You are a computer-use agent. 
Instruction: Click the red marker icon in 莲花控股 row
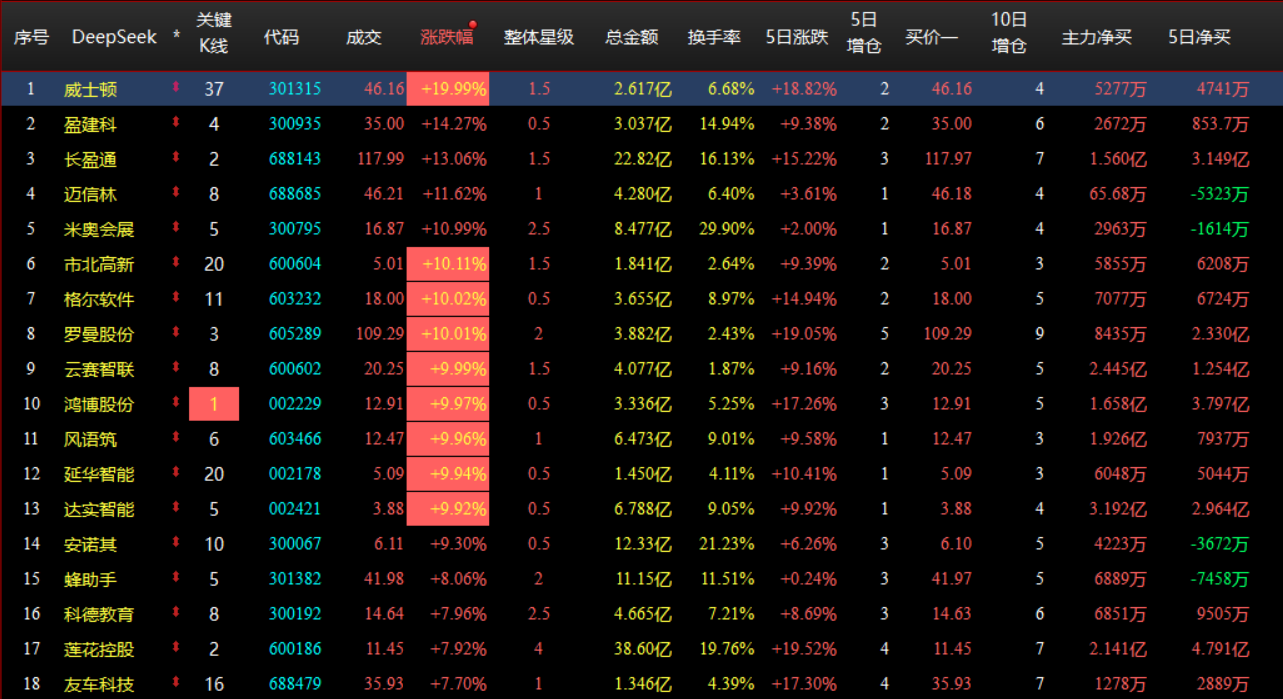point(176,648)
